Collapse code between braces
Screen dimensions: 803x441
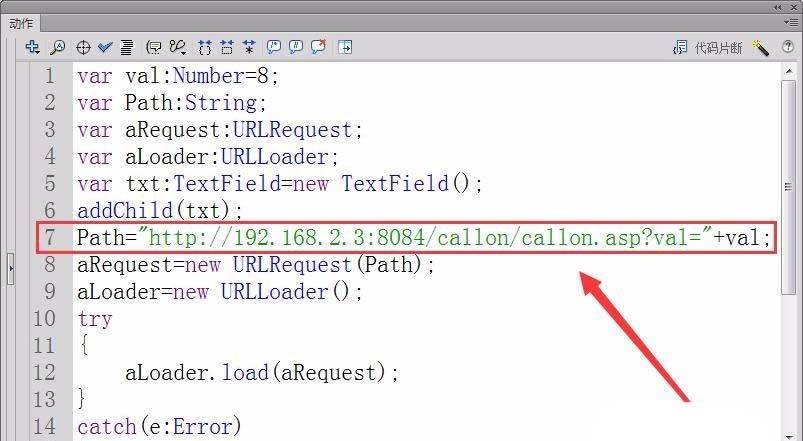(205, 48)
